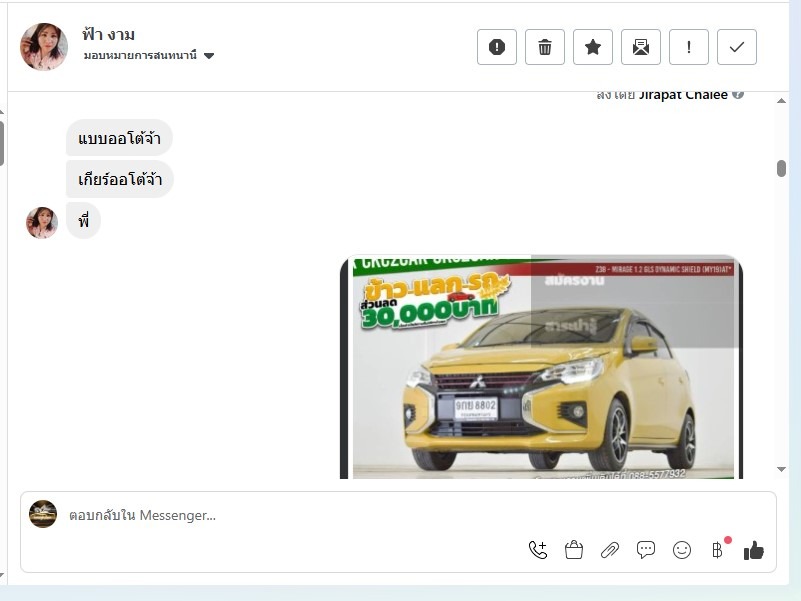Star this conversation as follow-up
The height and width of the screenshot is (601, 801).
[593, 47]
